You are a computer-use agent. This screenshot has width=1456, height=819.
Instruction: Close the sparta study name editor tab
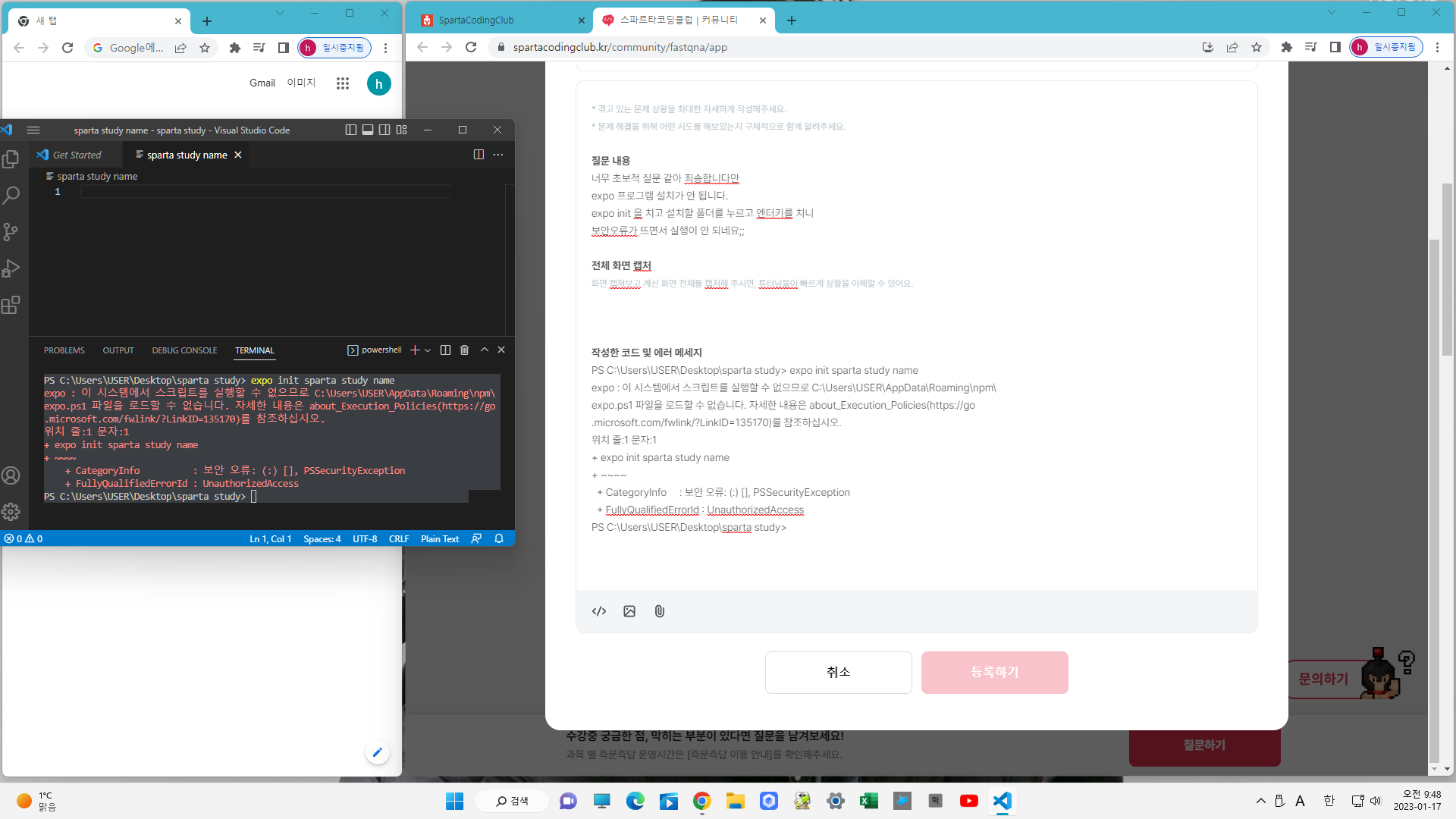point(238,155)
